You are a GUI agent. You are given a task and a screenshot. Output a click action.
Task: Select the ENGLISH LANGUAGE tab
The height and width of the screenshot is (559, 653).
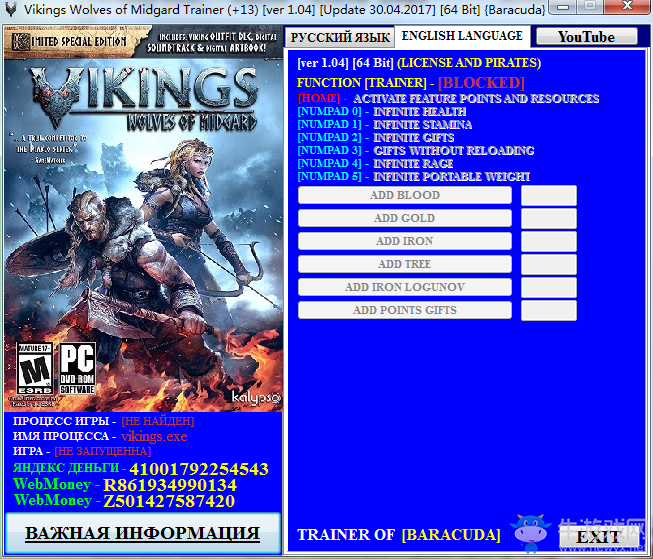coord(462,36)
